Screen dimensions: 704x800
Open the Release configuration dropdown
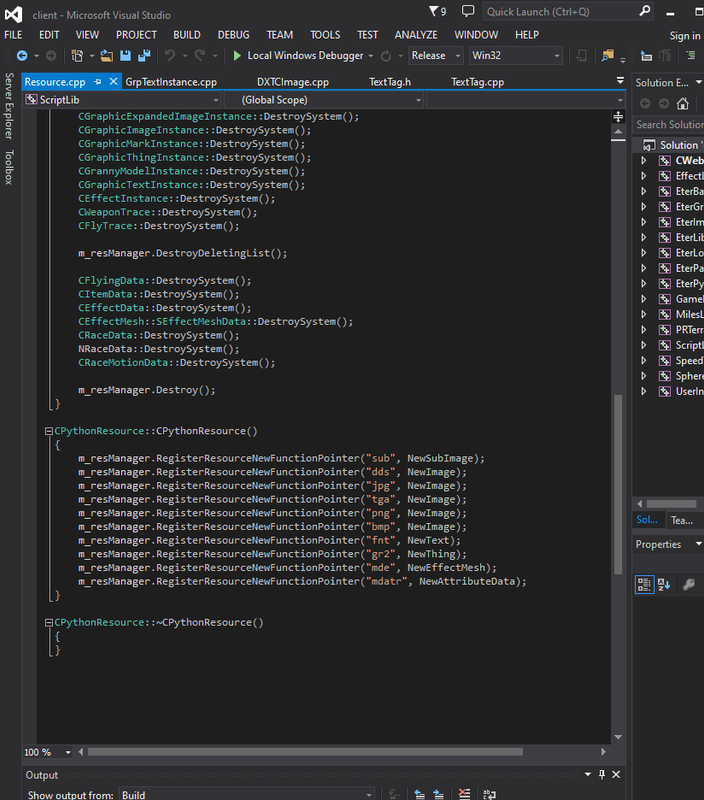pyautogui.click(x=436, y=55)
